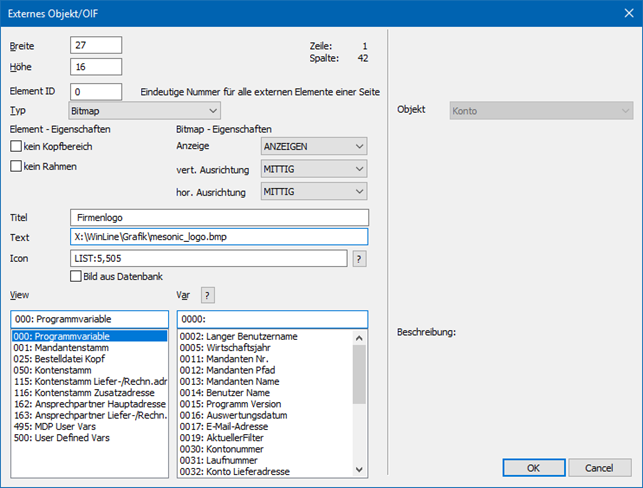Image resolution: width=643 pixels, height=488 pixels.
Task: Click the Cancel button
Action: 599,468
